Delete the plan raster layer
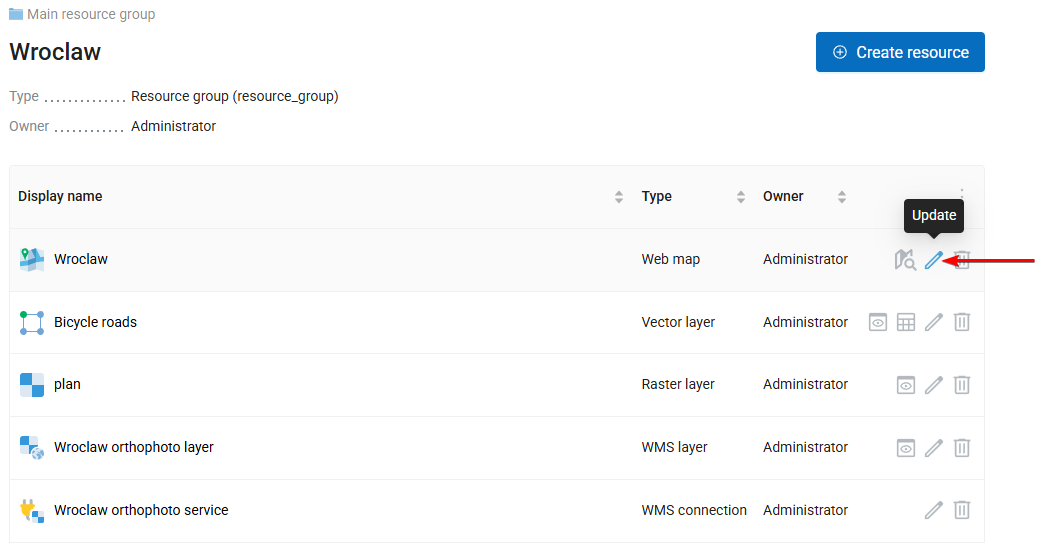 pos(961,385)
